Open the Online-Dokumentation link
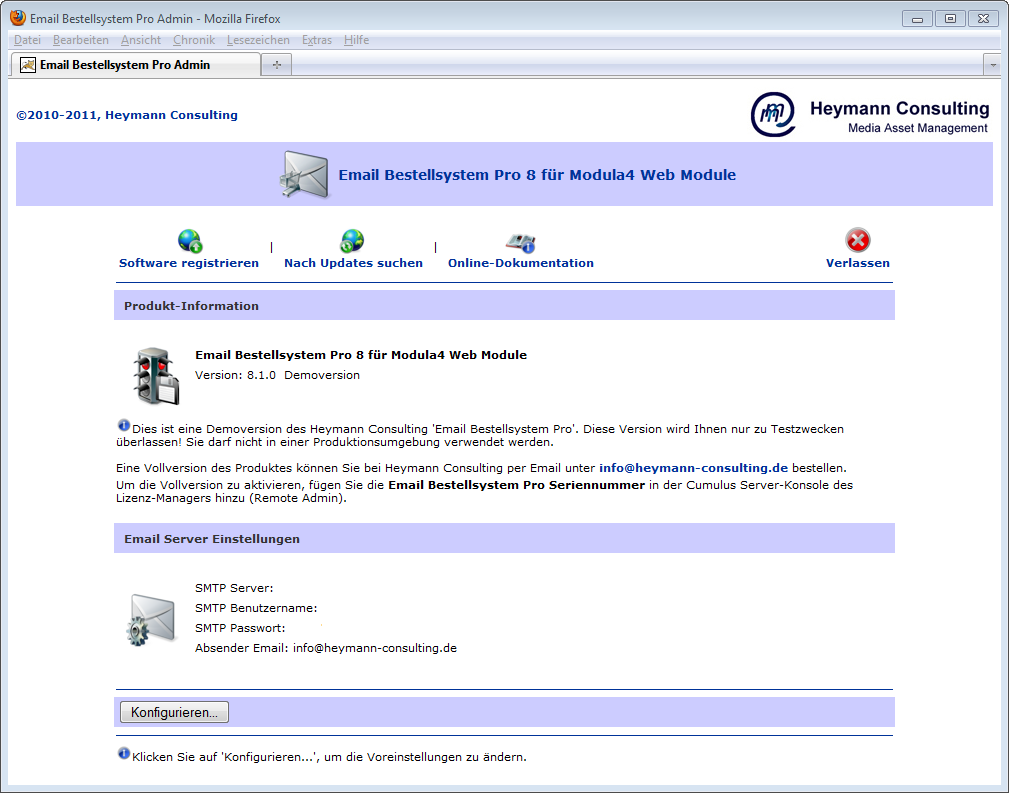Screen dimensions: 1009x793 coord(521,263)
